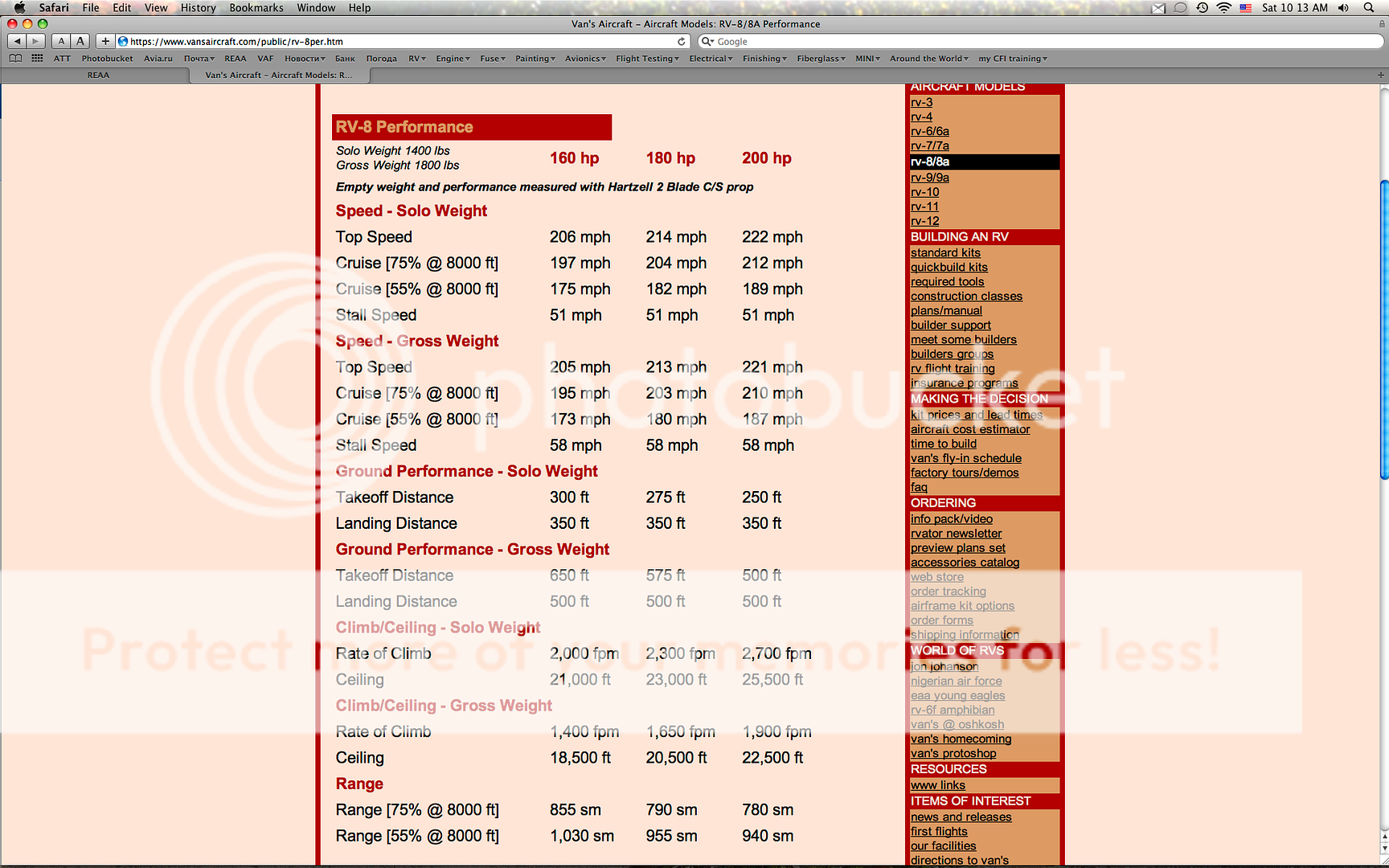
Task: Open the Bookmarks menu
Action: point(256,7)
